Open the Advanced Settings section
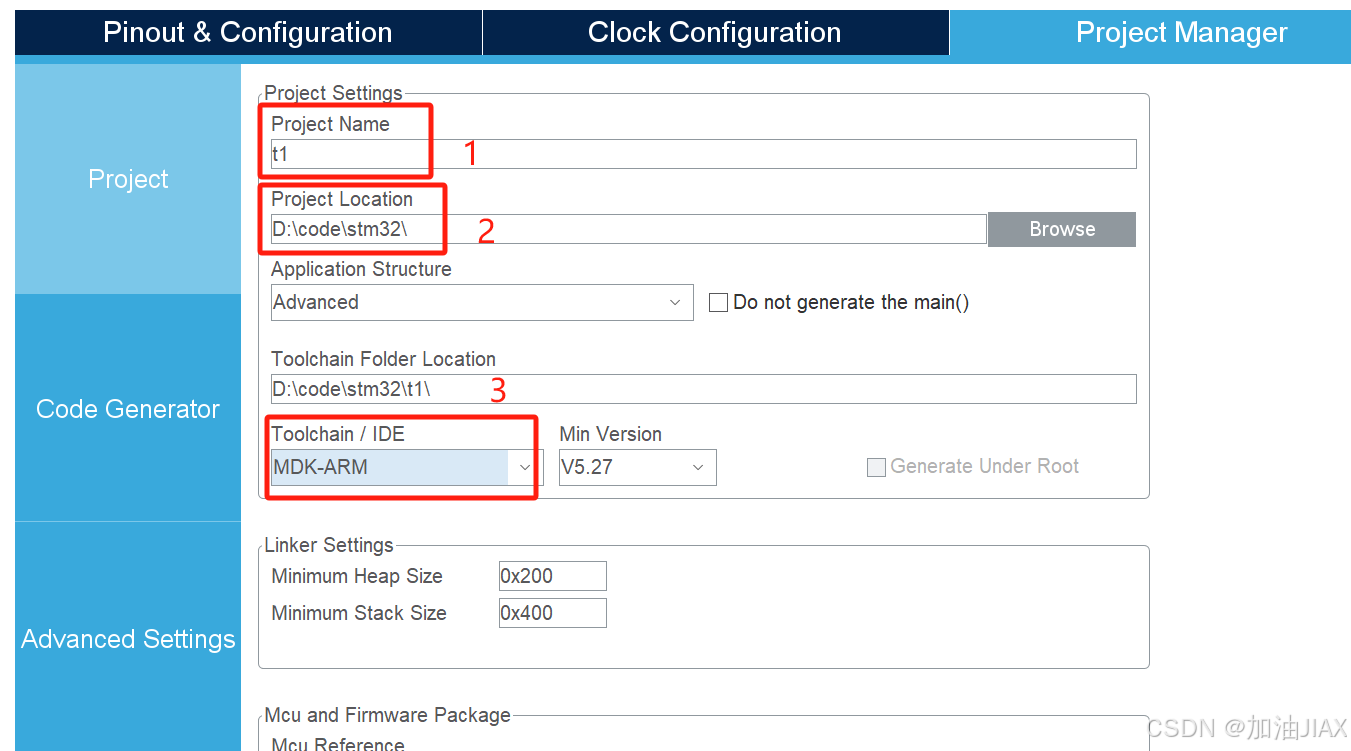This screenshot has width=1351, height=751. tap(128, 639)
